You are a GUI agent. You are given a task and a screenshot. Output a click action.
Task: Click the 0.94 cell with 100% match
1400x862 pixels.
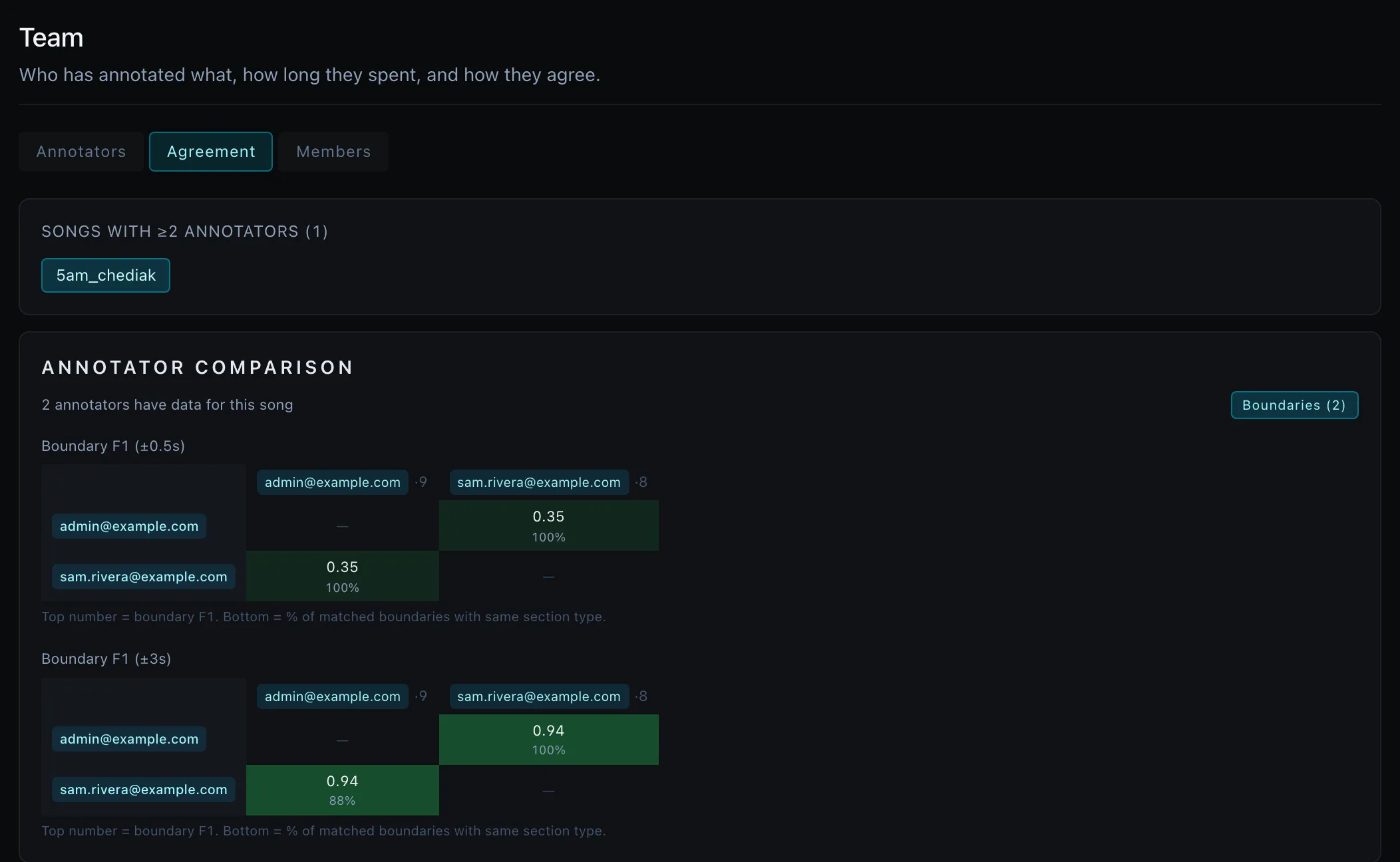(x=549, y=740)
